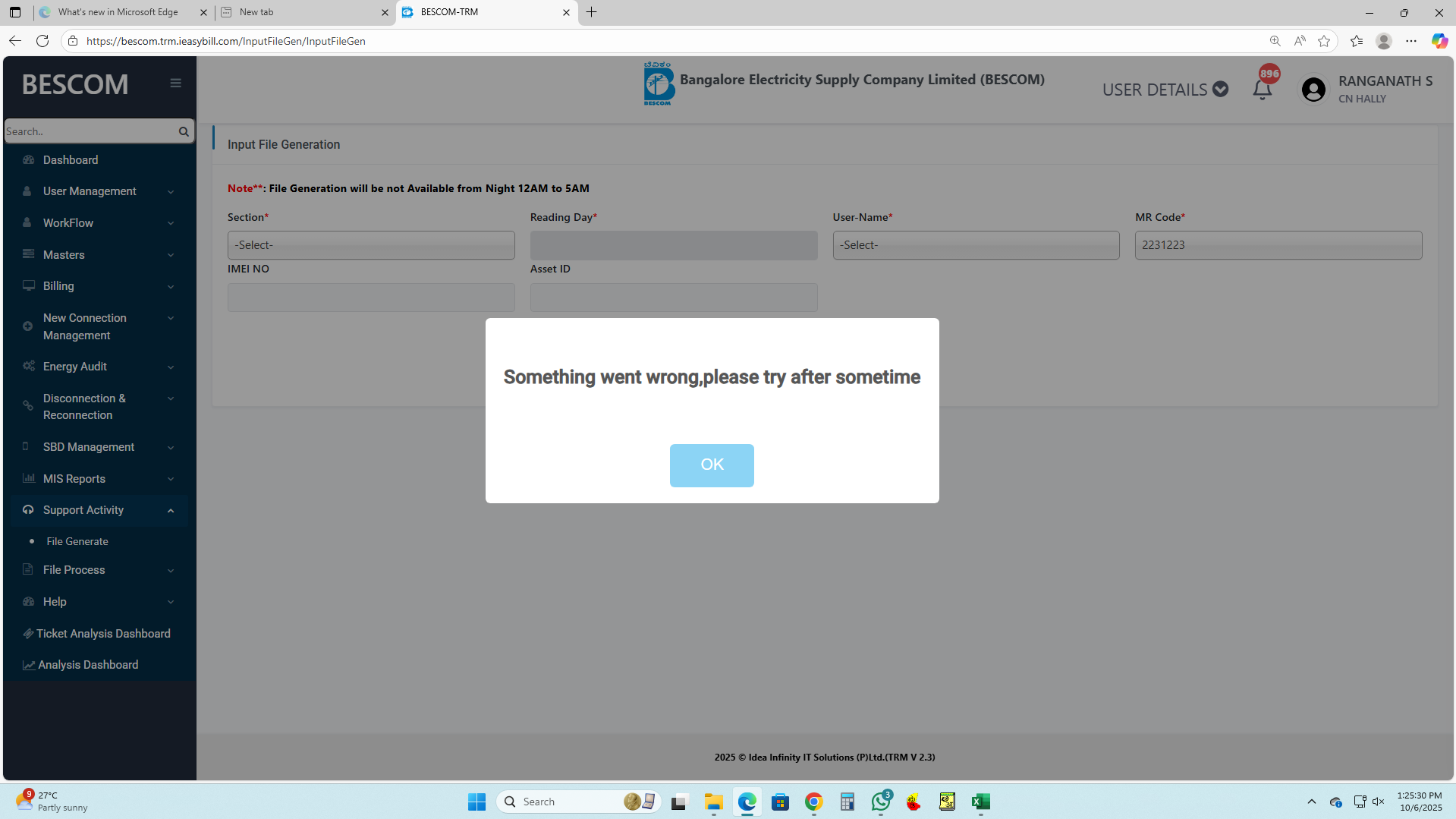Expand the MIS Reports menu
Screen dimensions: 1456x819
99,479
